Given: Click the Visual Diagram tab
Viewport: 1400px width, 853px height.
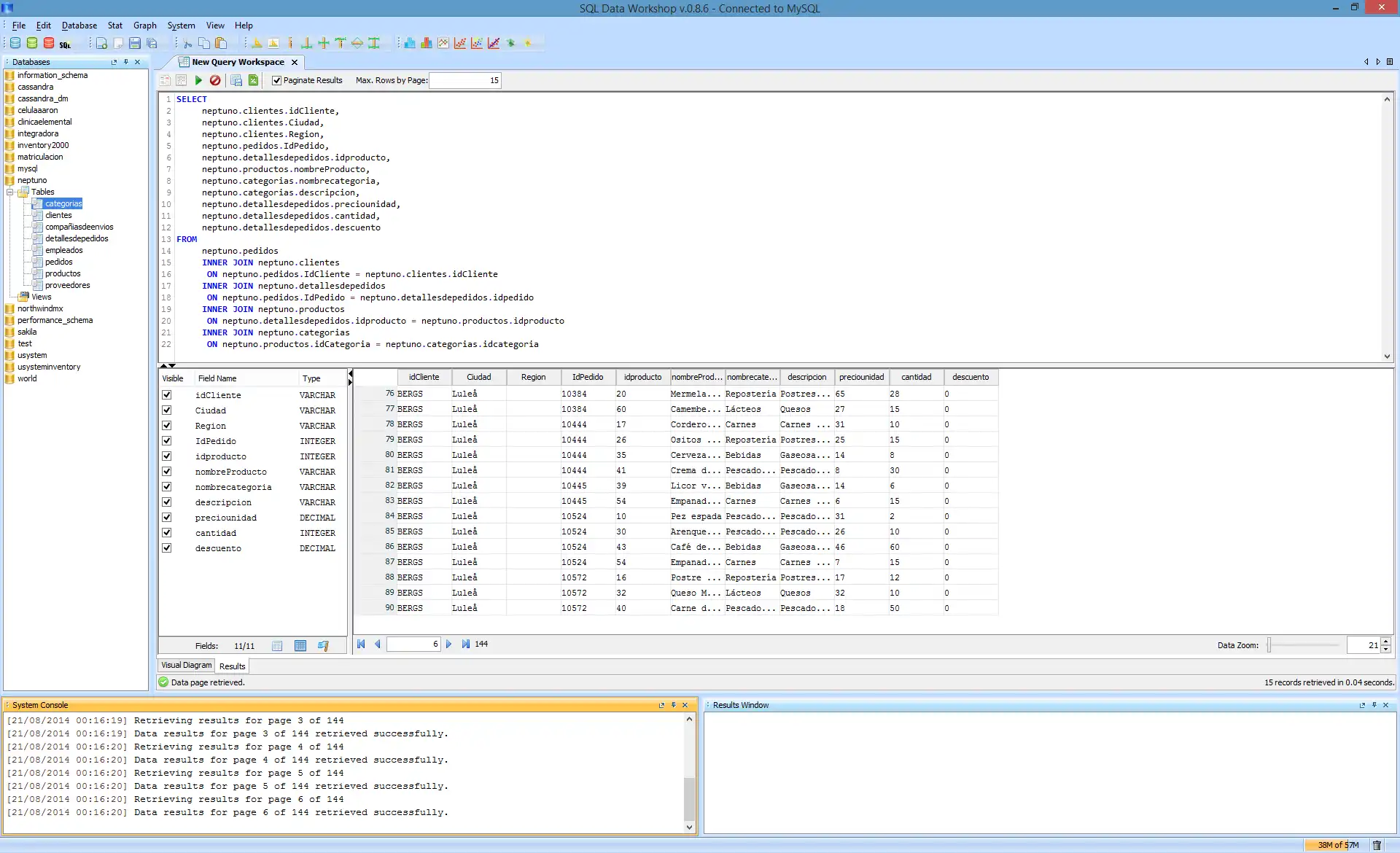Looking at the screenshot, I should (x=185, y=666).
